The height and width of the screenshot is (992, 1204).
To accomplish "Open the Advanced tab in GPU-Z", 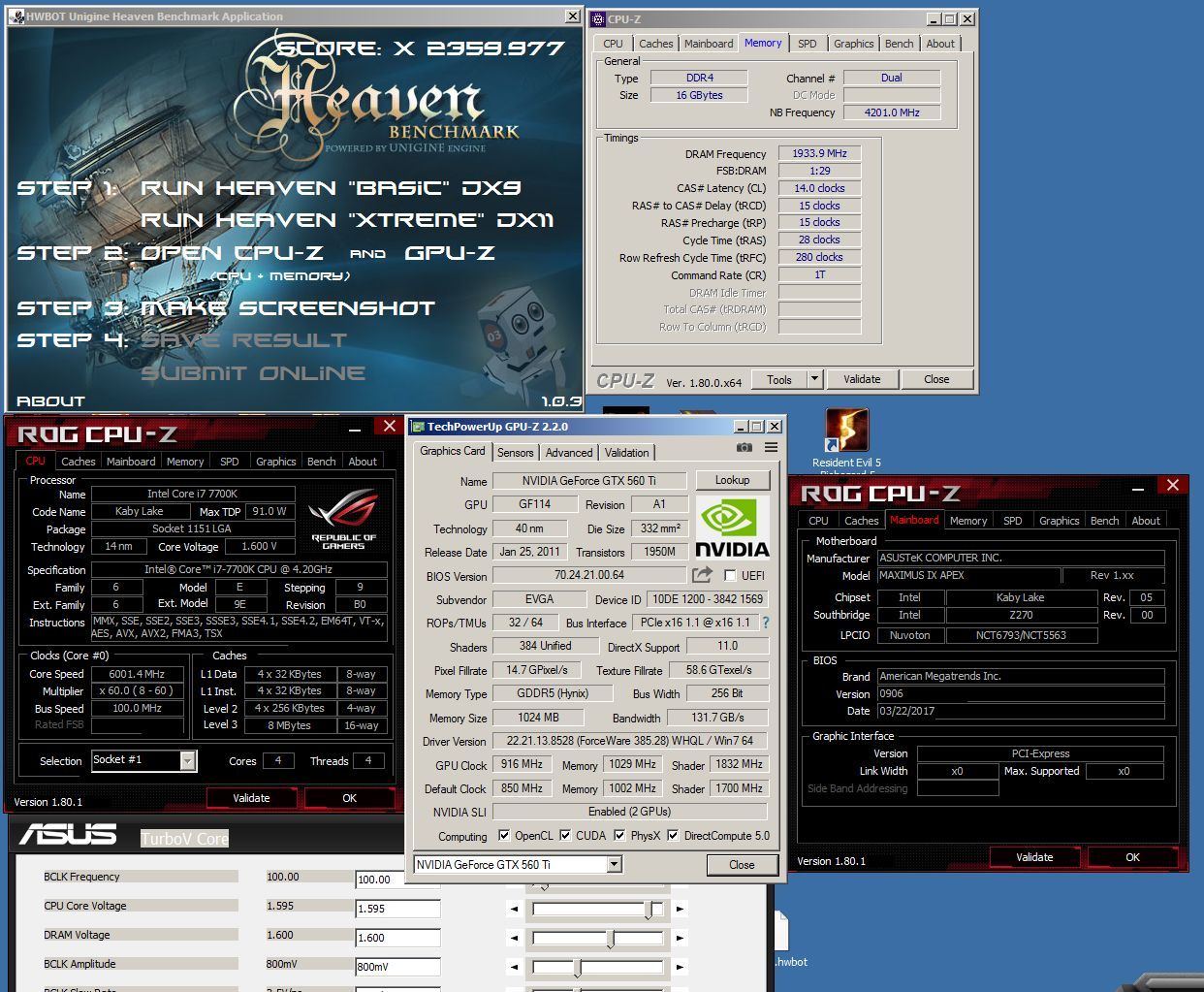I will tap(569, 453).
